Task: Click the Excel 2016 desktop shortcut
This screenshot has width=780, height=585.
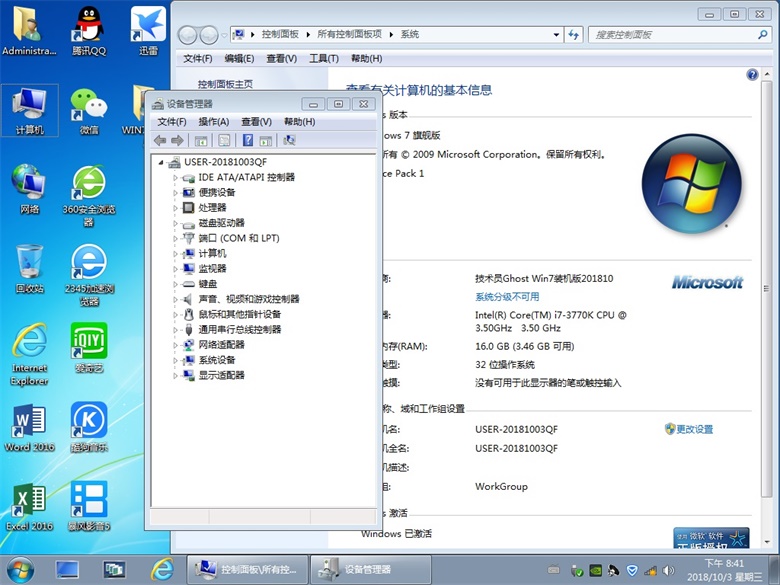Action: point(29,506)
